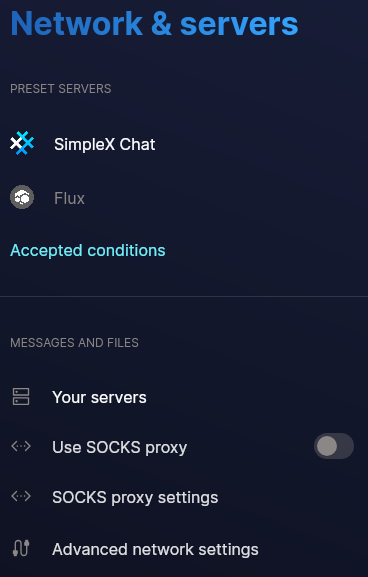Click the cable icon for Advanced network settings

(21, 548)
